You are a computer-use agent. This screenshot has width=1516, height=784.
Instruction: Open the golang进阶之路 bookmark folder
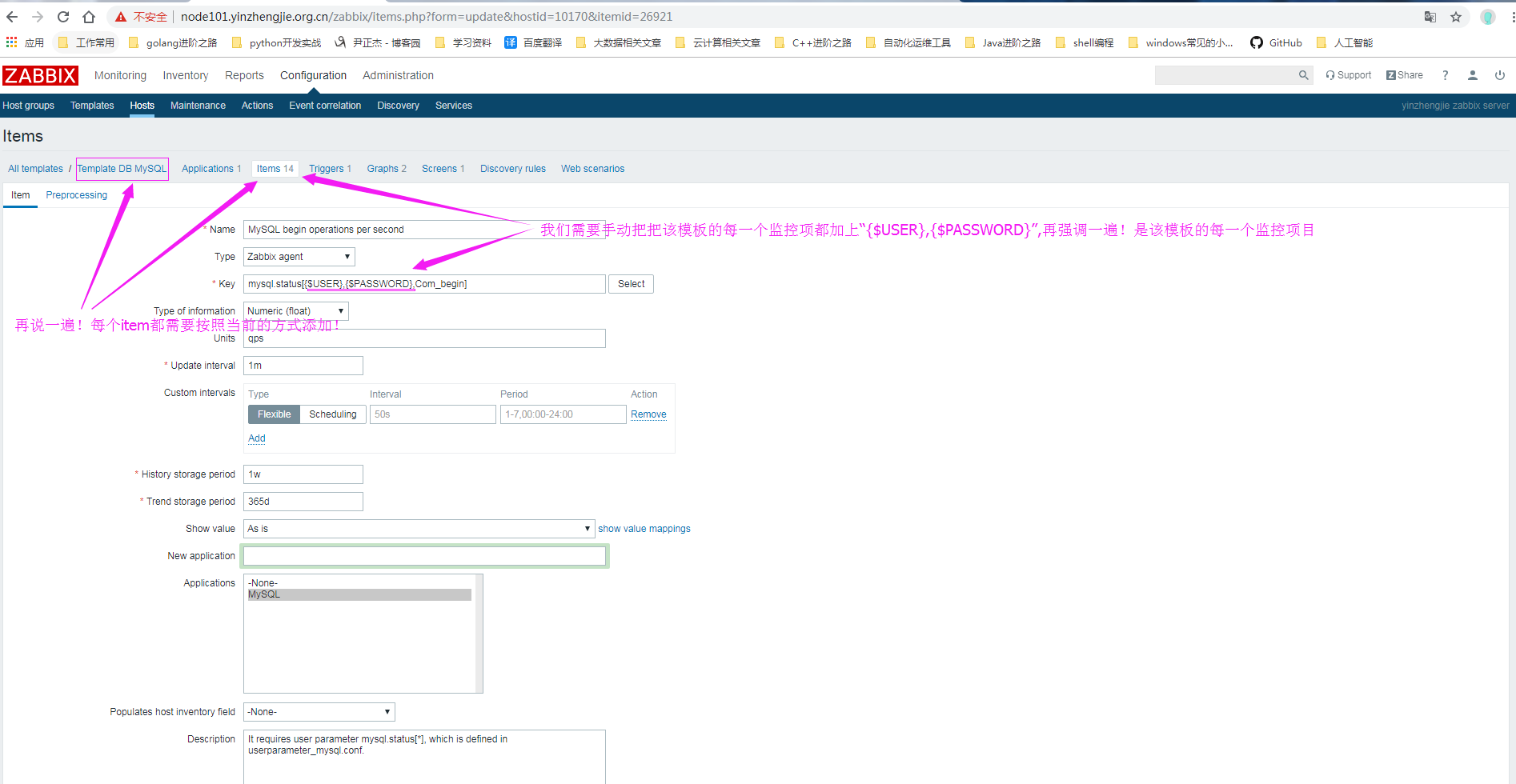click(x=173, y=42)
